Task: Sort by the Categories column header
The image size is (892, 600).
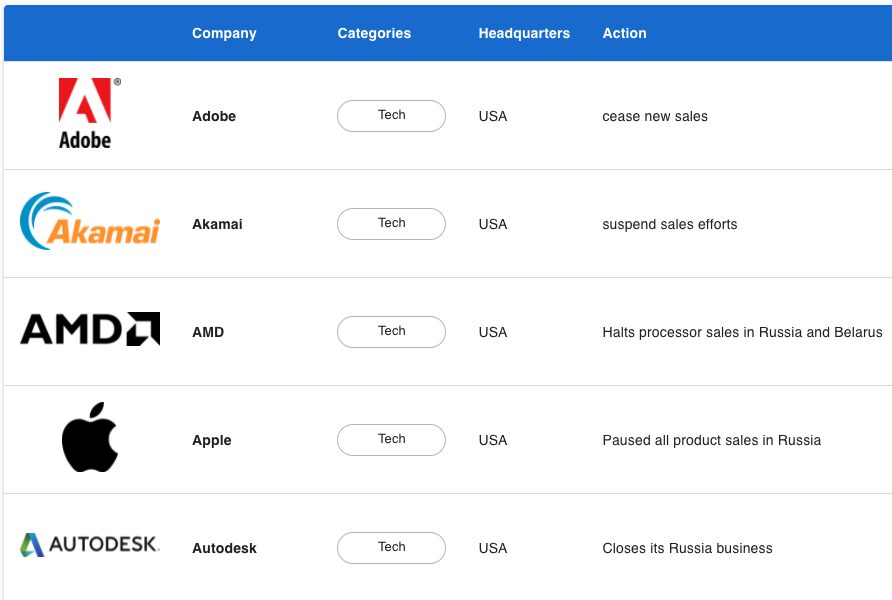Action: coord(374,34)
